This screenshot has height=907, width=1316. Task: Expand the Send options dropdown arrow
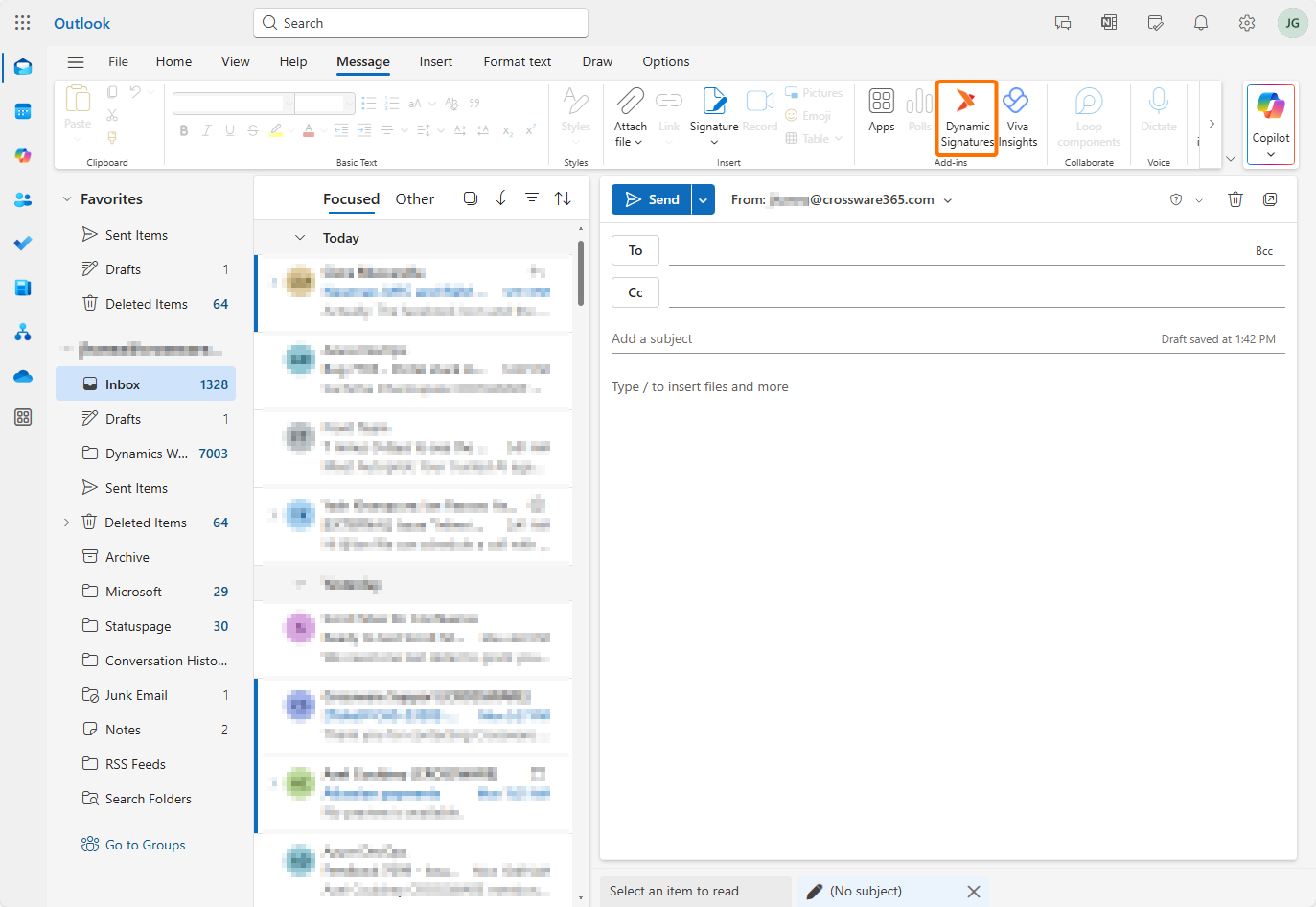703,199
